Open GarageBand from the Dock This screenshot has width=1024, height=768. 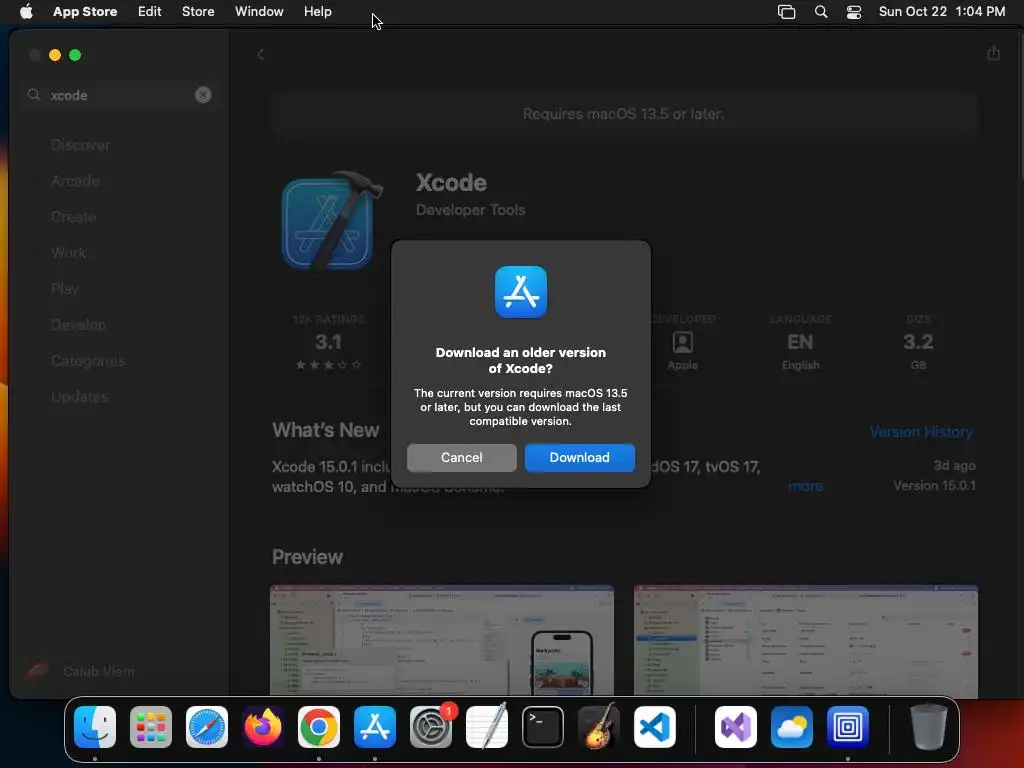pos(599,727)
